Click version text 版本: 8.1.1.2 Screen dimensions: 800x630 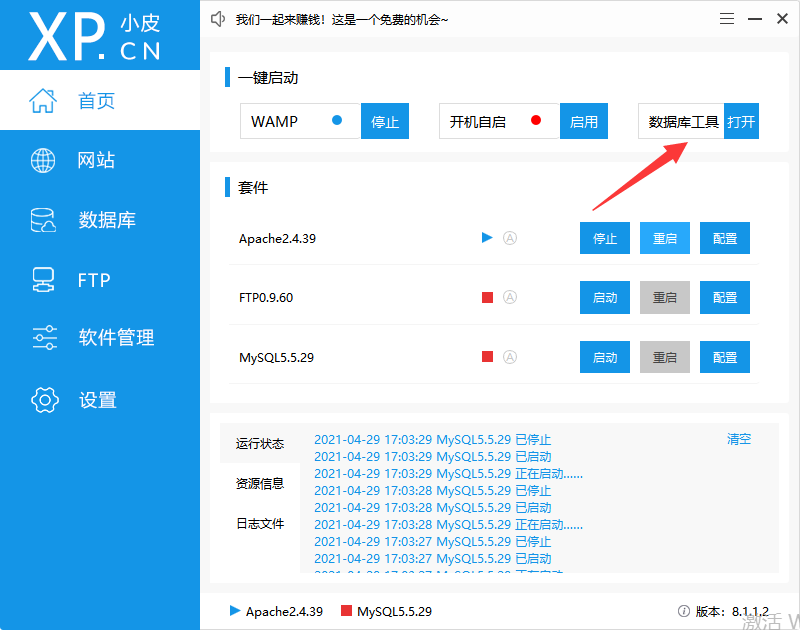(x=732, y=611)
